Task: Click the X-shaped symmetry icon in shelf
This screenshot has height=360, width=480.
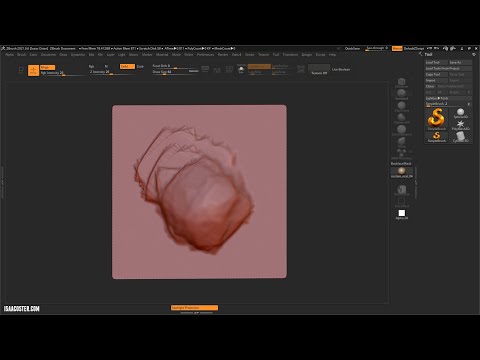Action: (x=301, y=69)
